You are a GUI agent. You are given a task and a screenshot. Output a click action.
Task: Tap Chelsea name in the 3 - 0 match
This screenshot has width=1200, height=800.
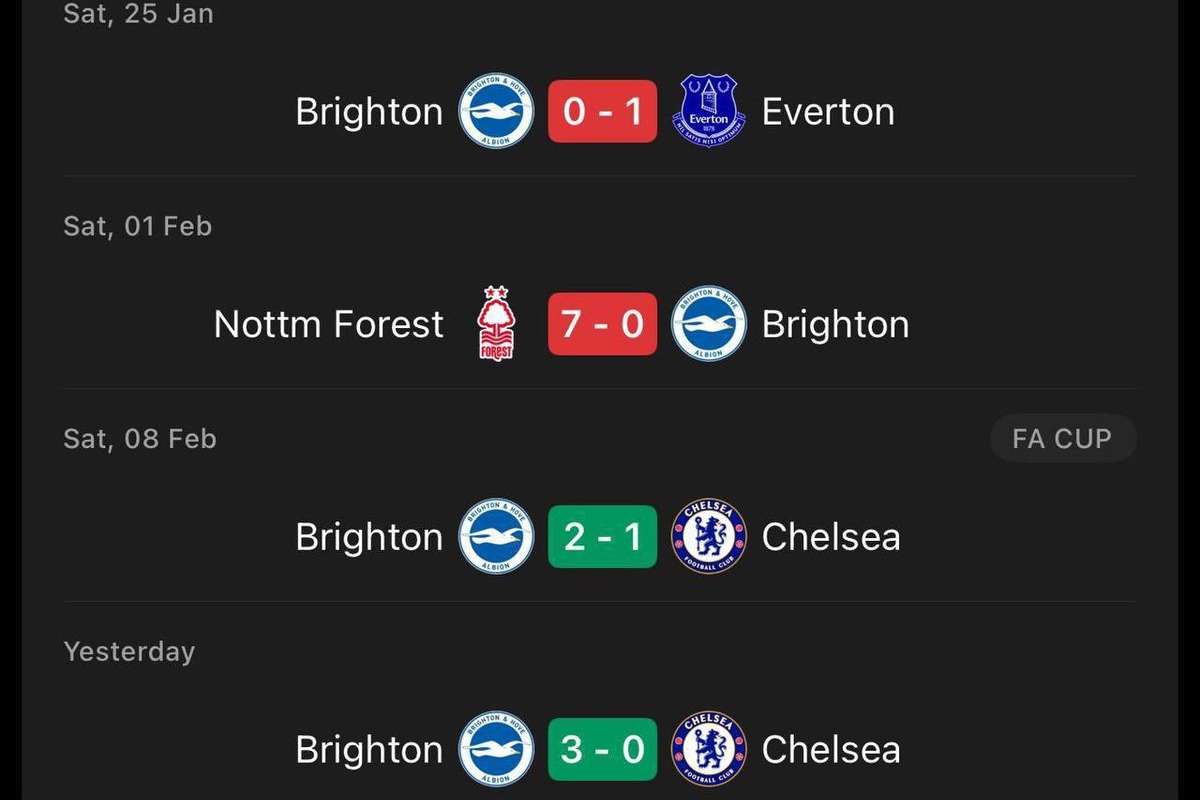click(831, 749)
